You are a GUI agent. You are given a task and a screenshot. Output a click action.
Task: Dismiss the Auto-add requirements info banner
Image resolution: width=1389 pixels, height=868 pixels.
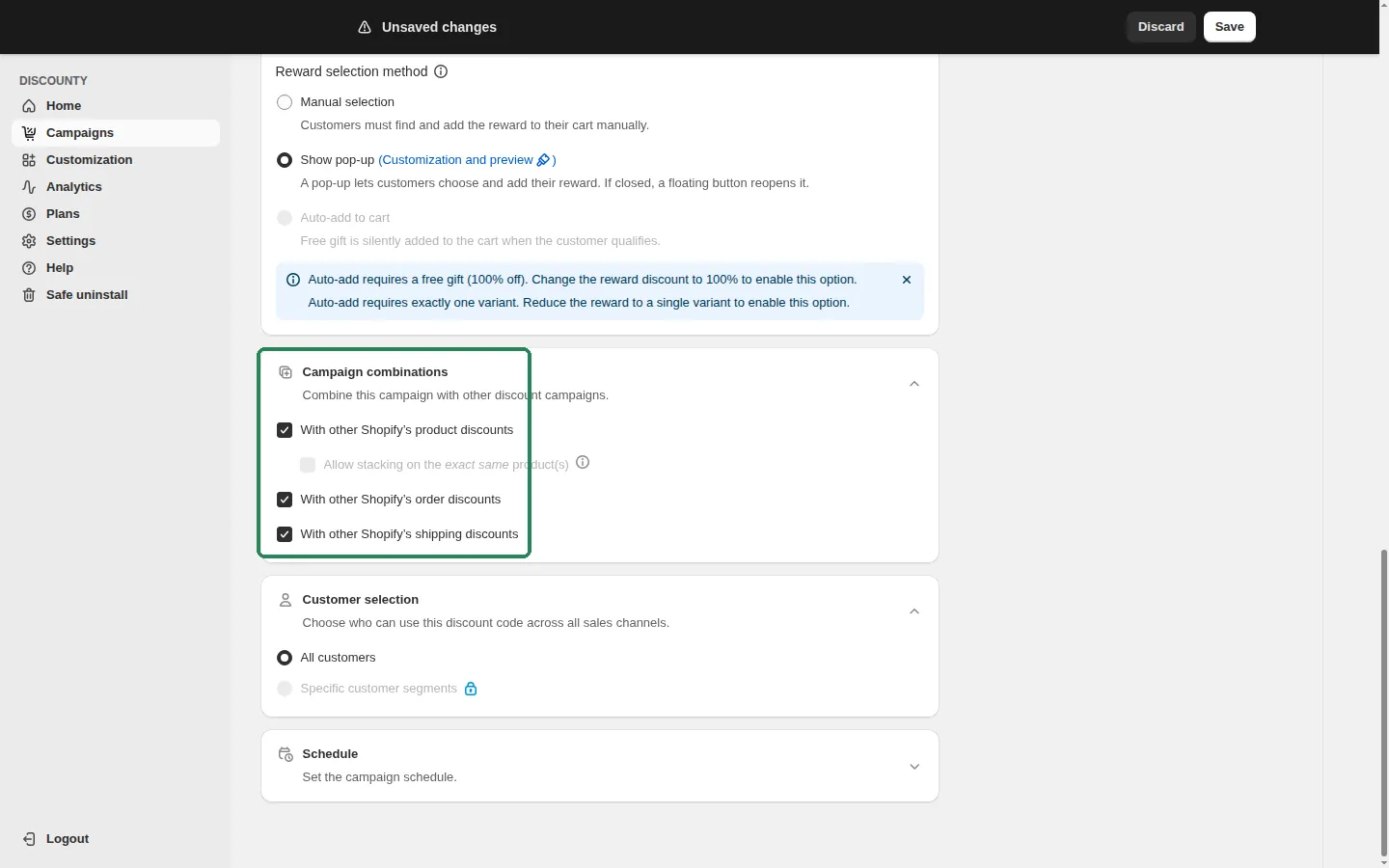click(x=907, y=280)
